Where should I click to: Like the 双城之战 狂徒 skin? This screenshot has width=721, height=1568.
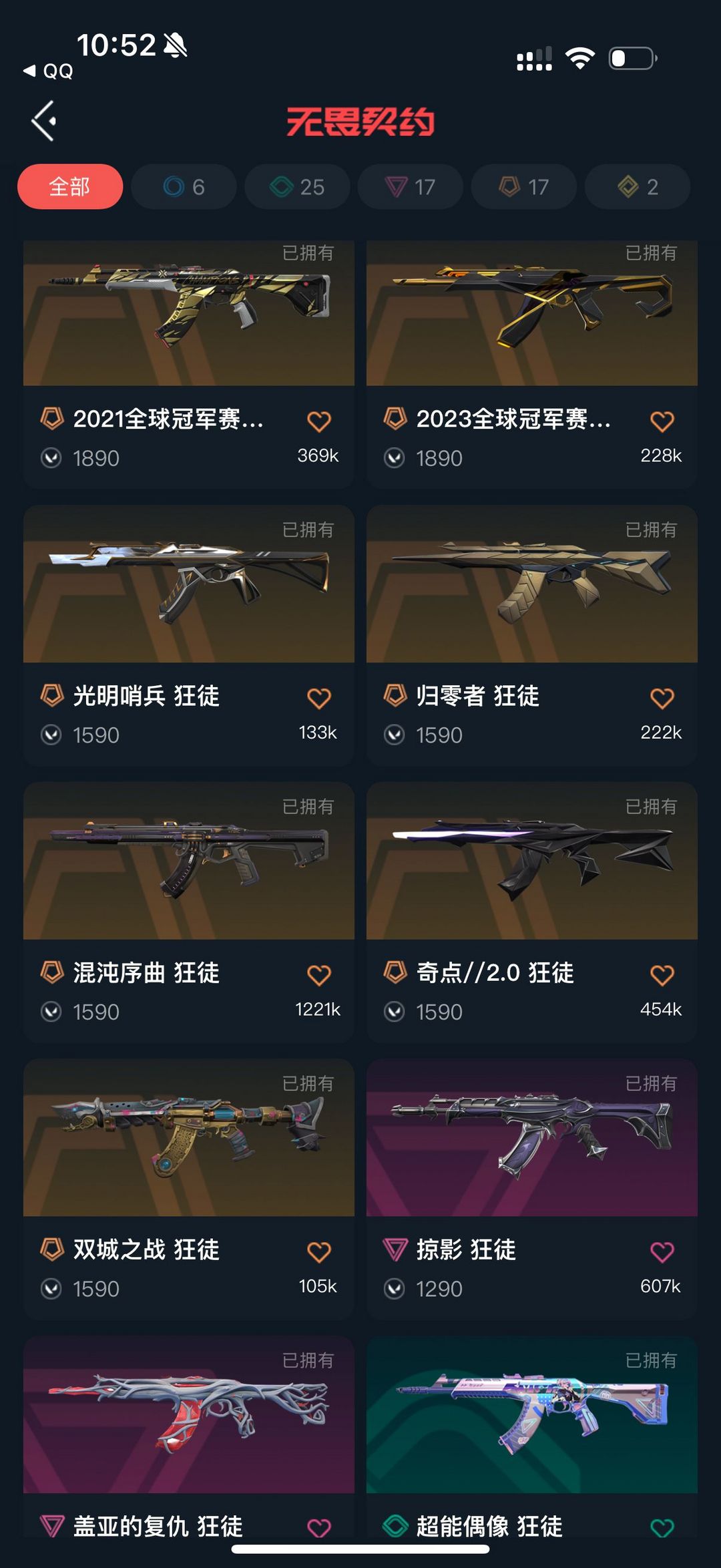(x=319, y=1252)
